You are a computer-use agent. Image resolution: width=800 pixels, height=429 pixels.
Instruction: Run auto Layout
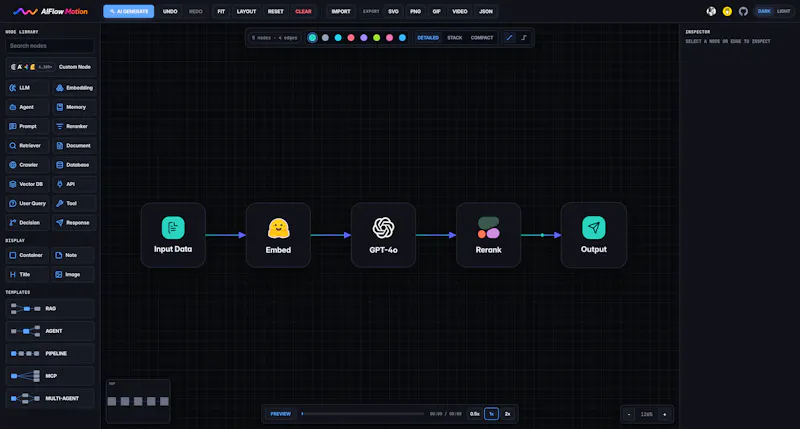(x=246, y=11)
